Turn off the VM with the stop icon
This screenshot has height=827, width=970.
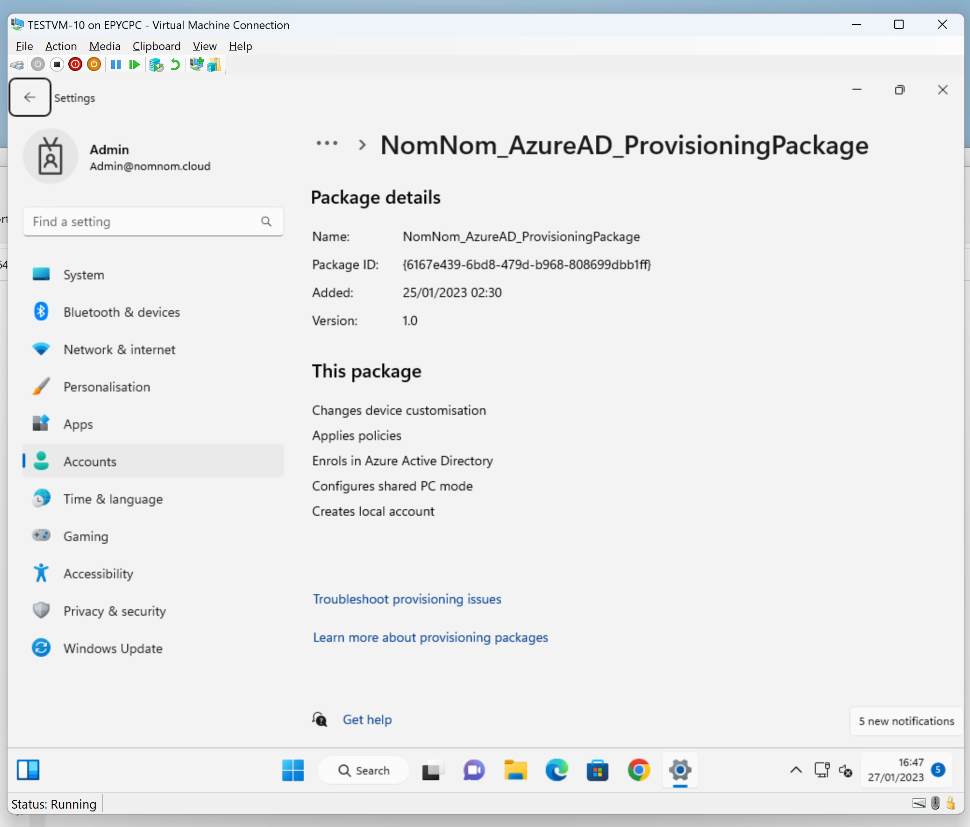tap(57, 64)
